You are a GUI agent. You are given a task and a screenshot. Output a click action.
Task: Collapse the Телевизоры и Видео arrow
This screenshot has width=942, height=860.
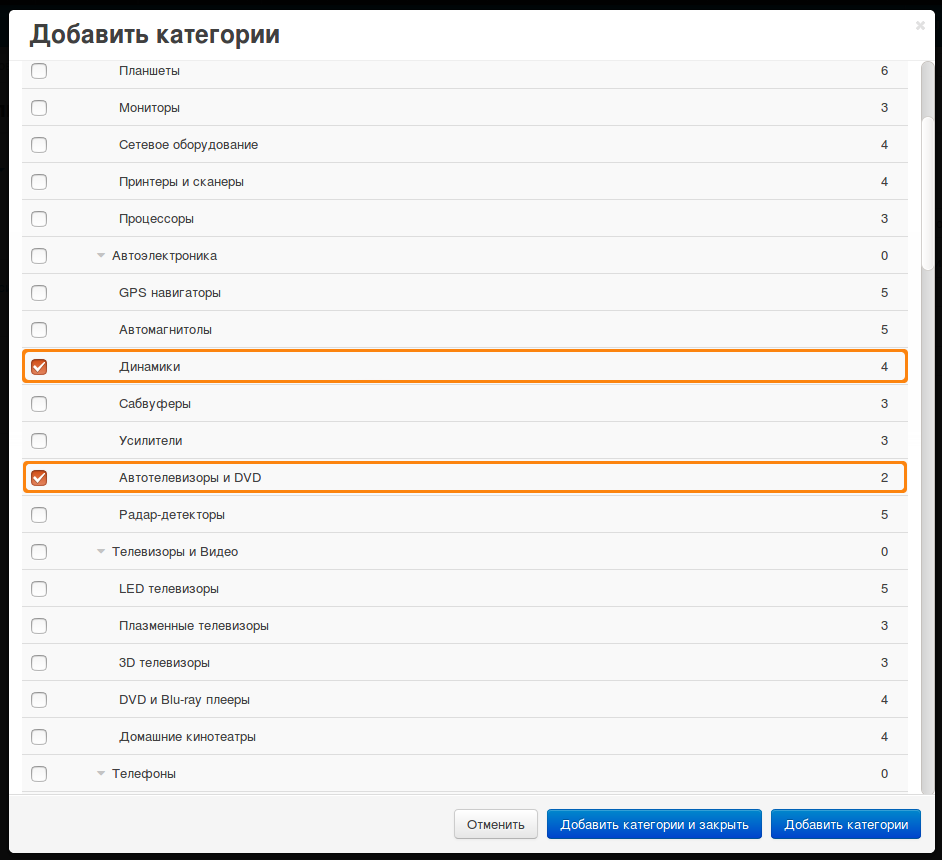(x=101, y=551)
